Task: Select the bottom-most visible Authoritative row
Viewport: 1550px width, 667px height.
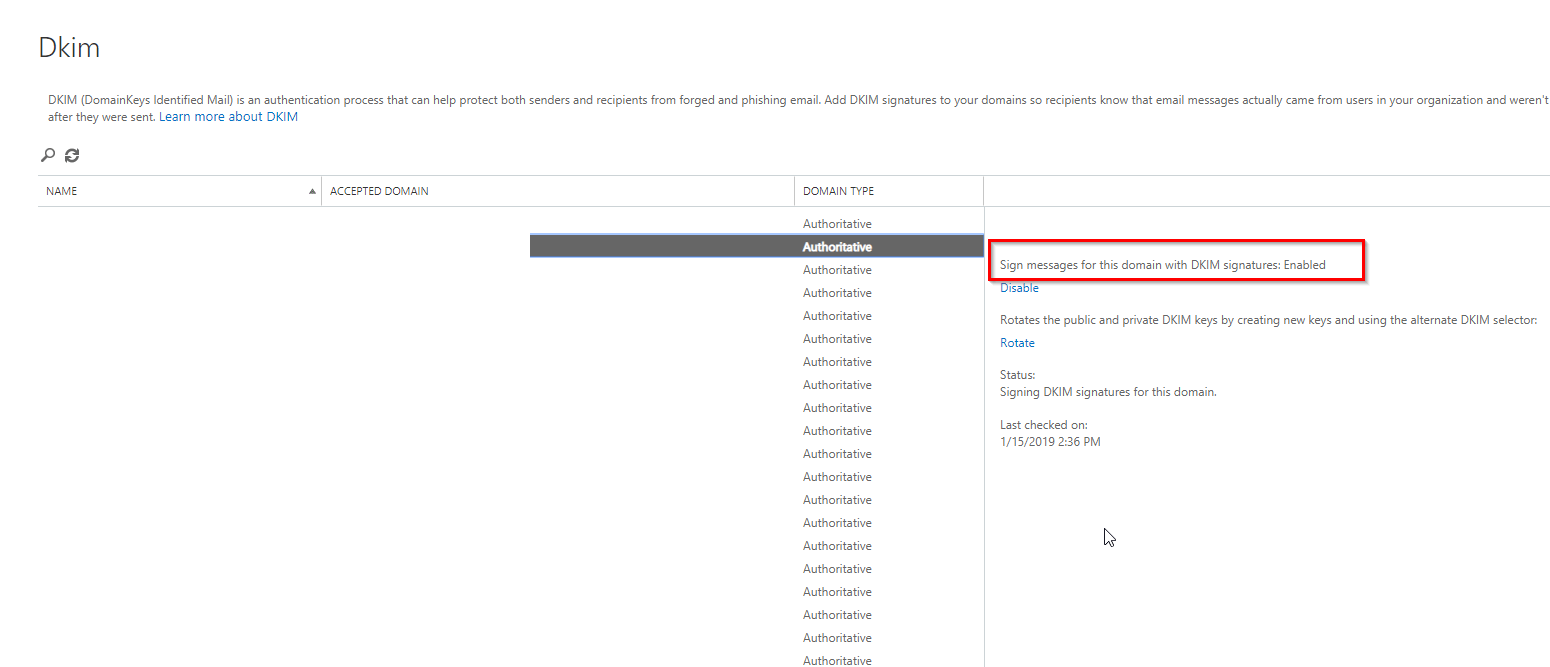Action: click(837, 660)
